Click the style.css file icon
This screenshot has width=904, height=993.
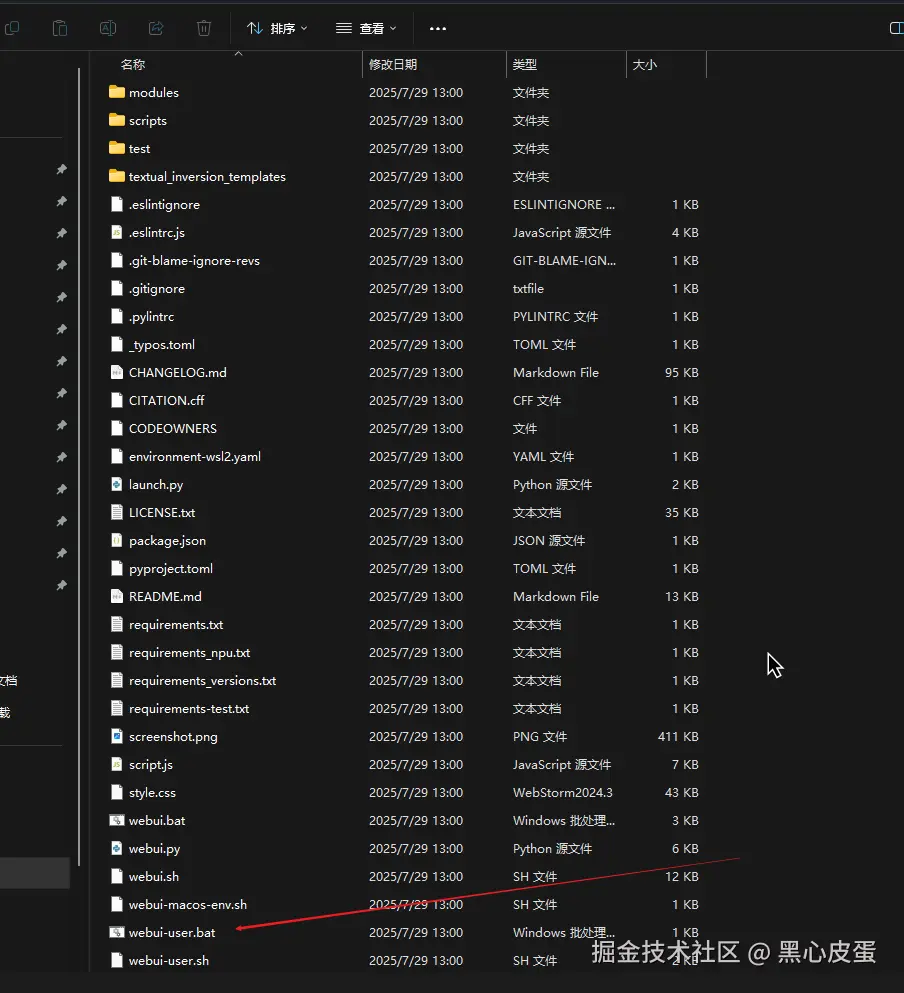(117, 792)
